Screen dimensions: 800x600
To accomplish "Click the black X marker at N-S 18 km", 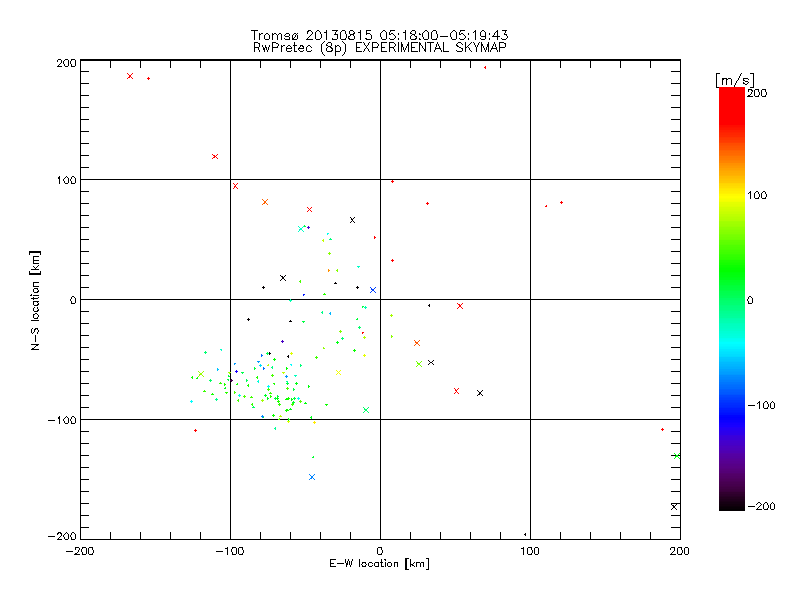I will [x=283, y=278].
